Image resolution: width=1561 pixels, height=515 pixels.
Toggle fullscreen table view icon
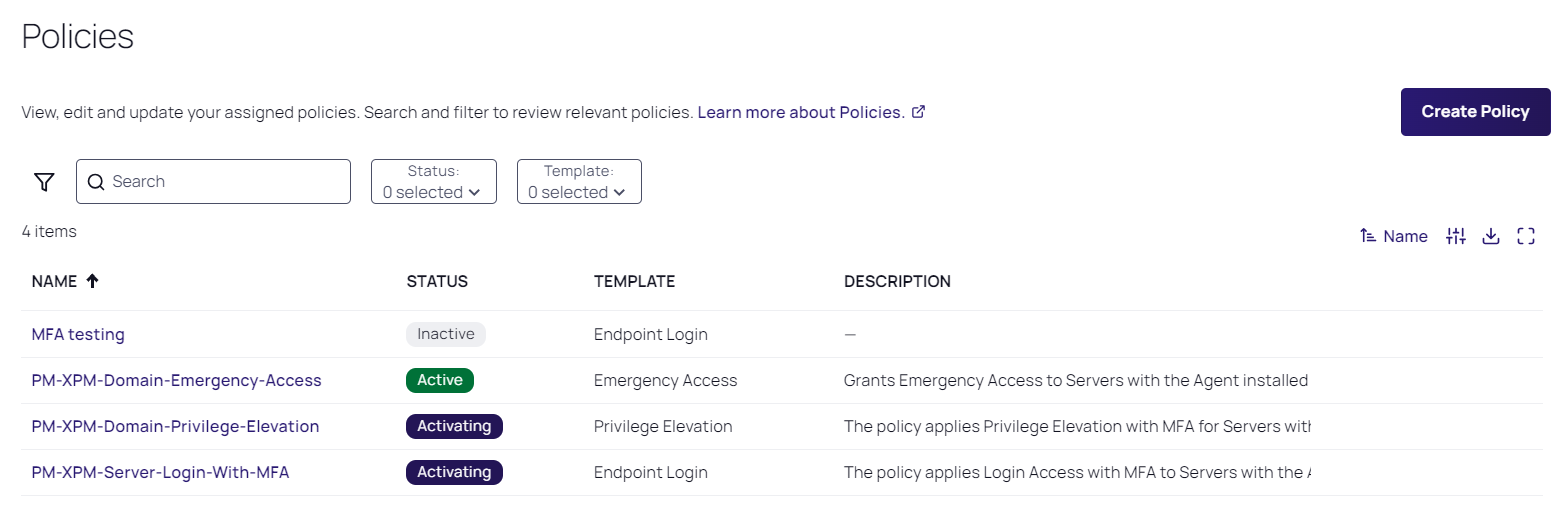pyautogui.click(x=1526, y=236)
